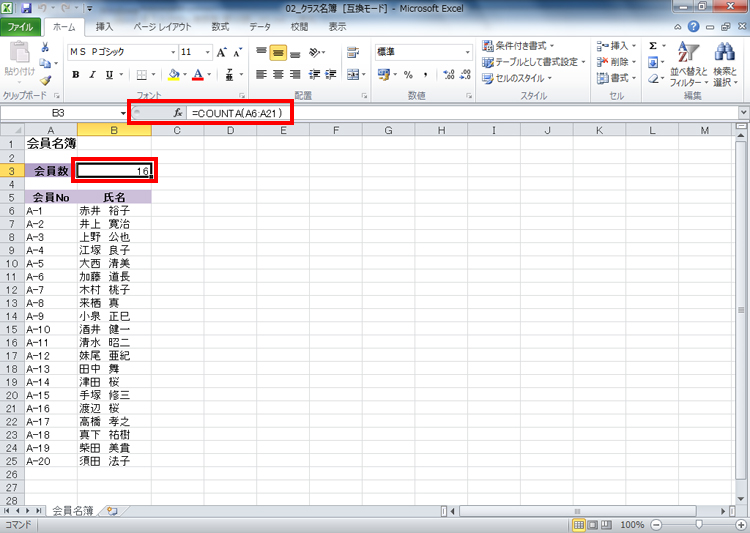Image resolution: width=750 pixels, height=533 pixels.
Task: Open the font color dropdown arrow
Action: (x=209, y=75)
